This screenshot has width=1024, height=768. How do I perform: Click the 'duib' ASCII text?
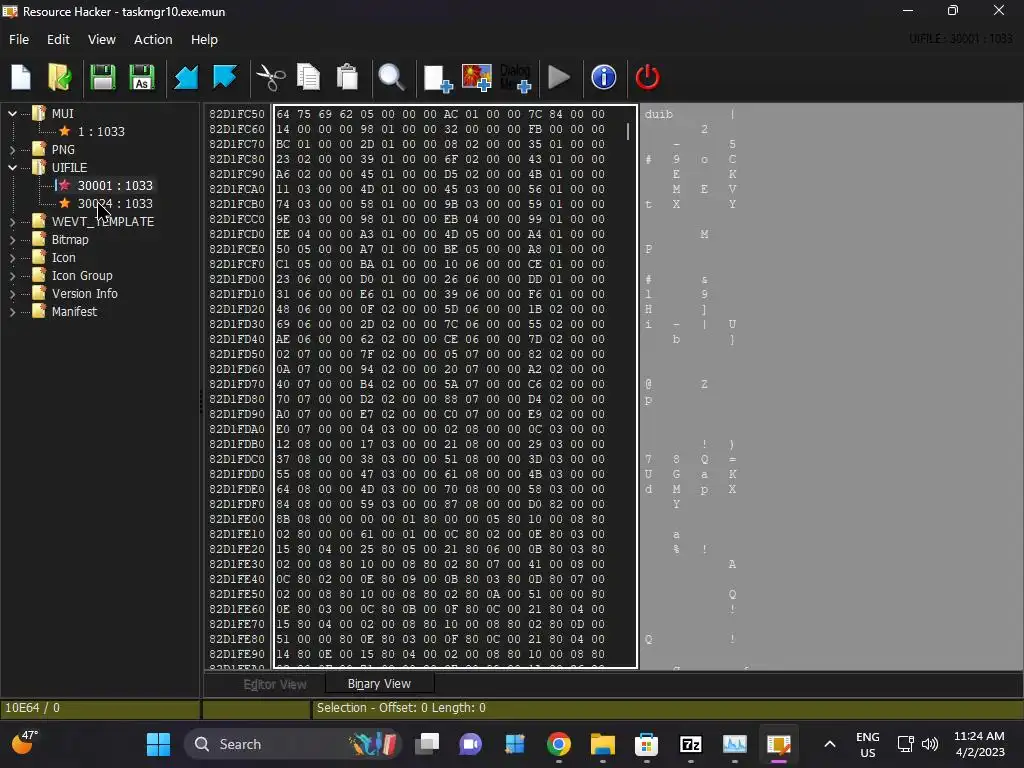658,114
